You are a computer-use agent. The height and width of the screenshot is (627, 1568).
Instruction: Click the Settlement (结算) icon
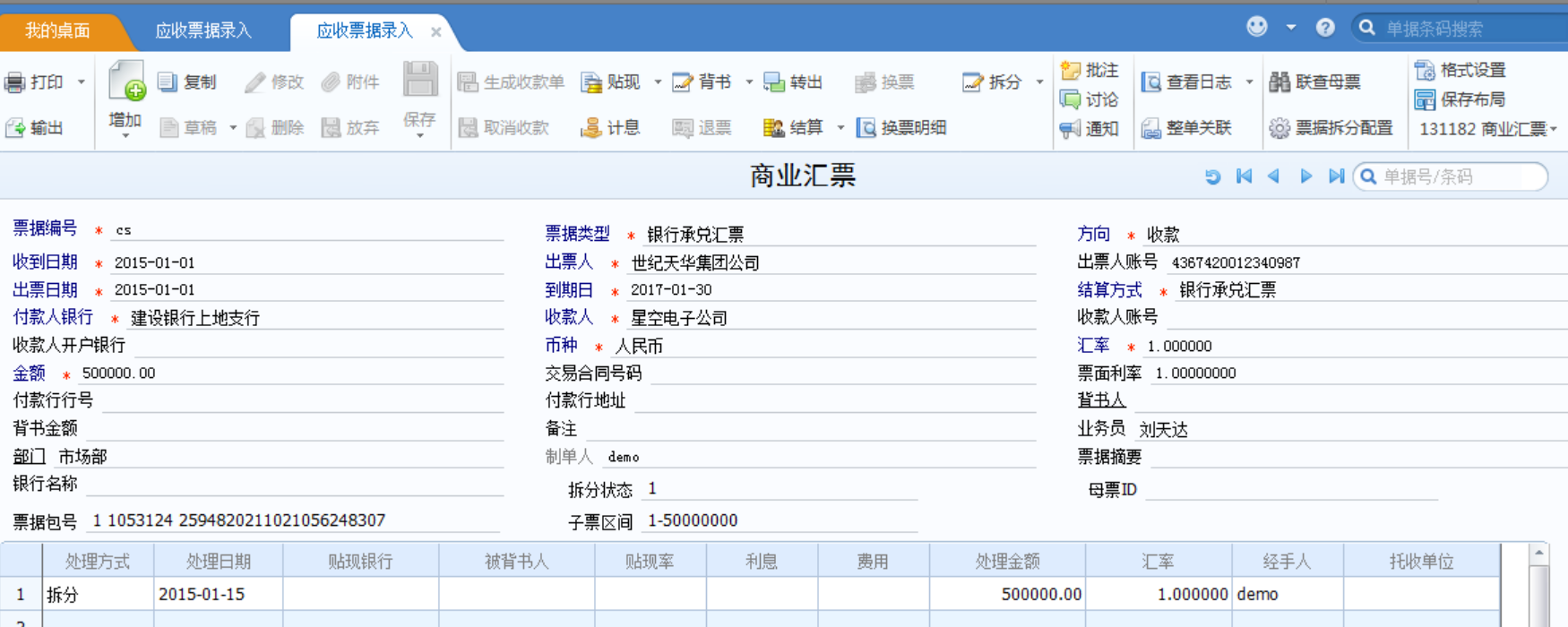pyautogui.click(x=773, y=128)
